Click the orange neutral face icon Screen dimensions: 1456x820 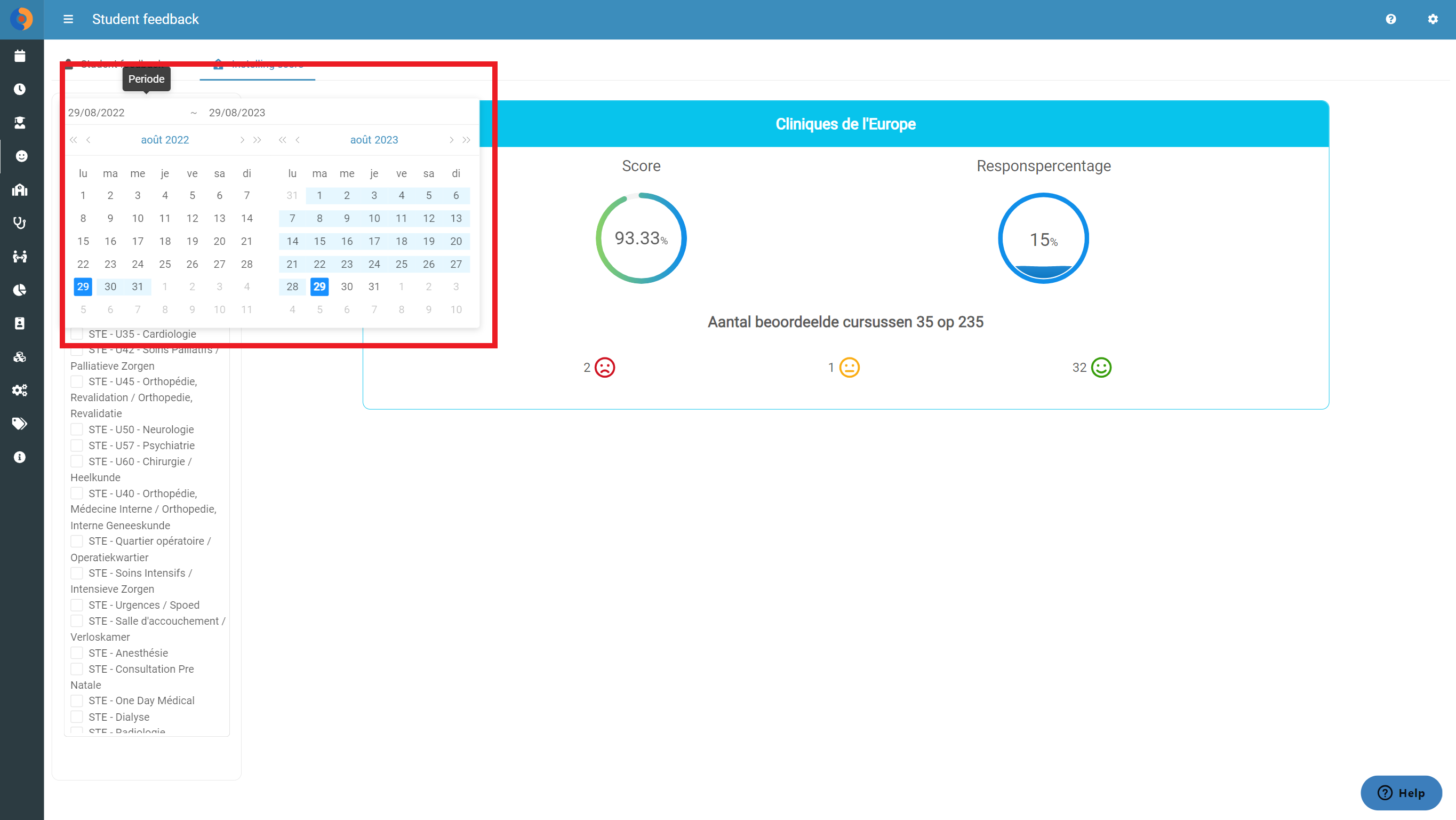click(850, 368)
